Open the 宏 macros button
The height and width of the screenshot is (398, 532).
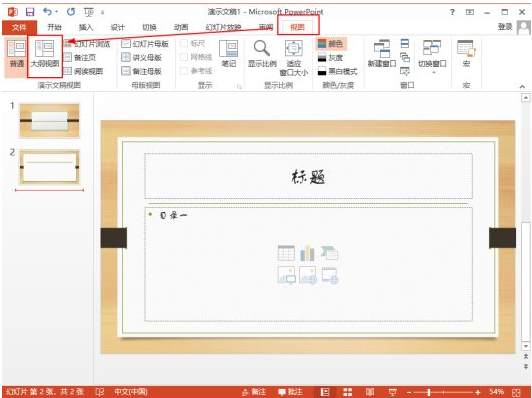coord(466,54)
